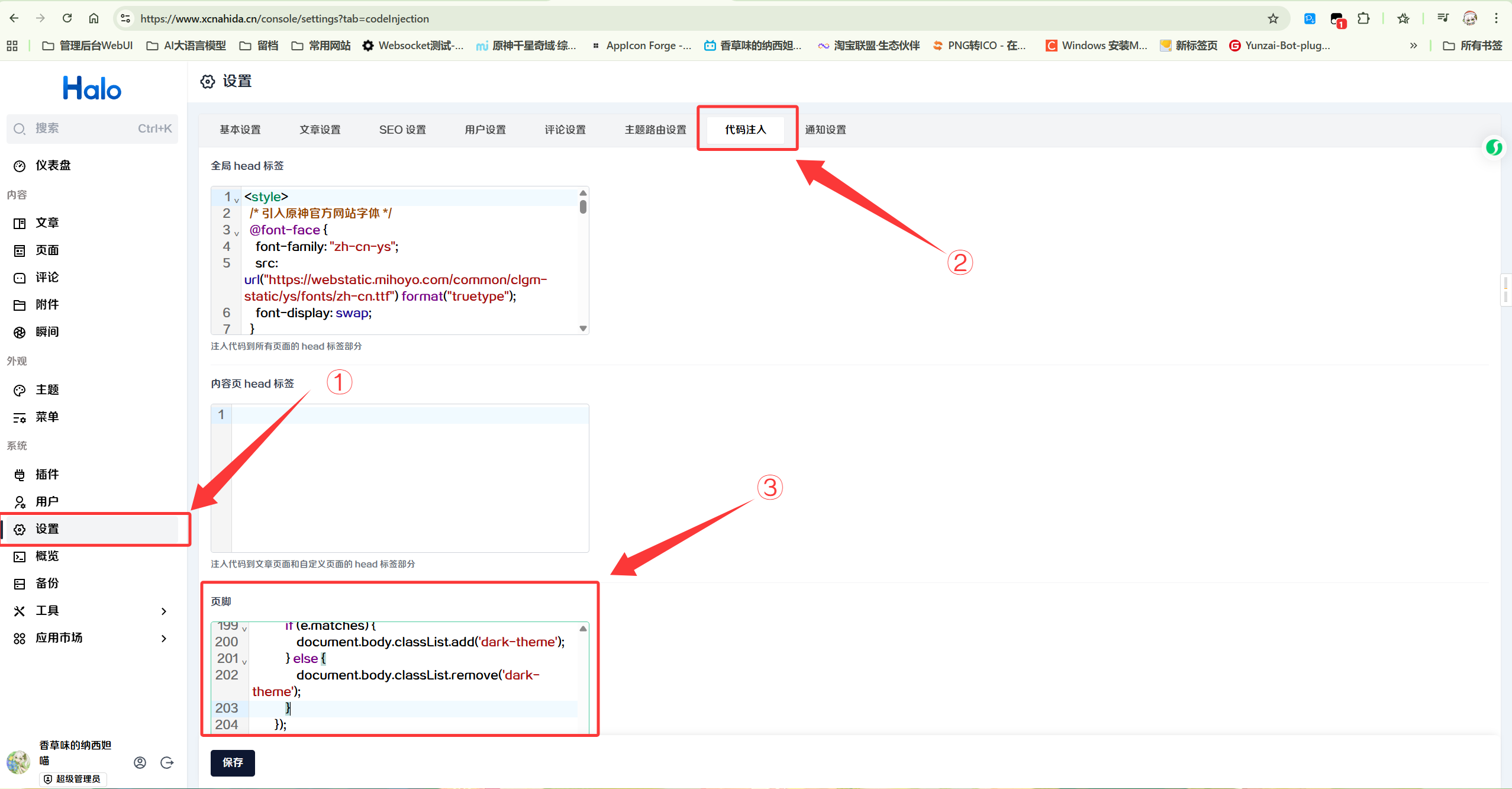
Task: Expand the 工具 tools submenu chevron
Action: pos(164,611)
